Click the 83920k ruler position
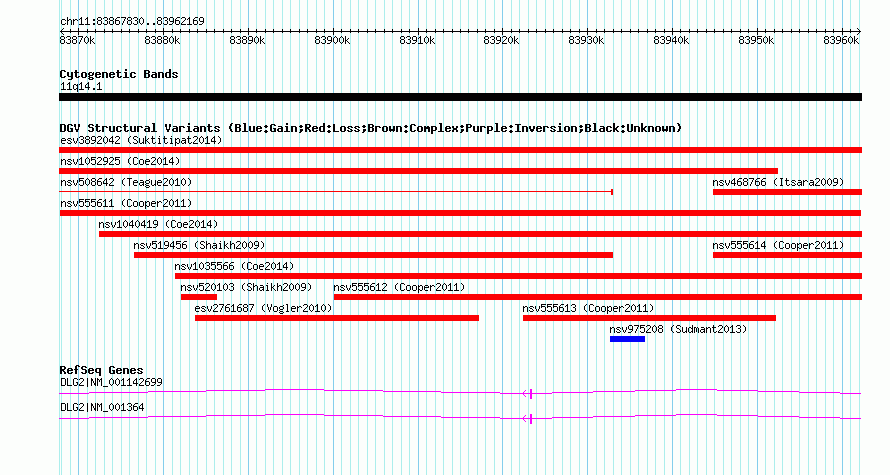890x475 pixels. (501, 40)
